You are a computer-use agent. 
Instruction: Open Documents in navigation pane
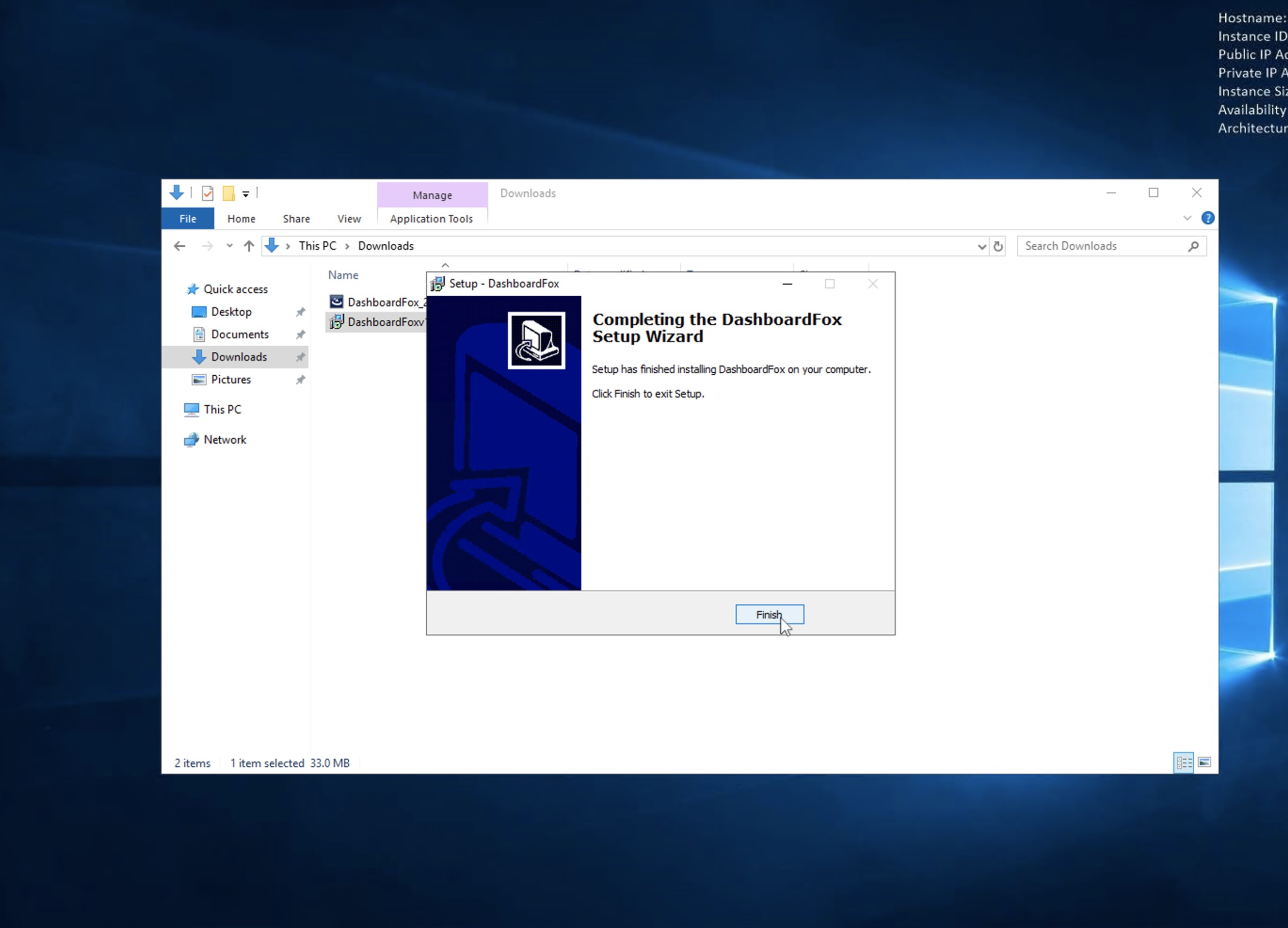click(x=240, y=334)
